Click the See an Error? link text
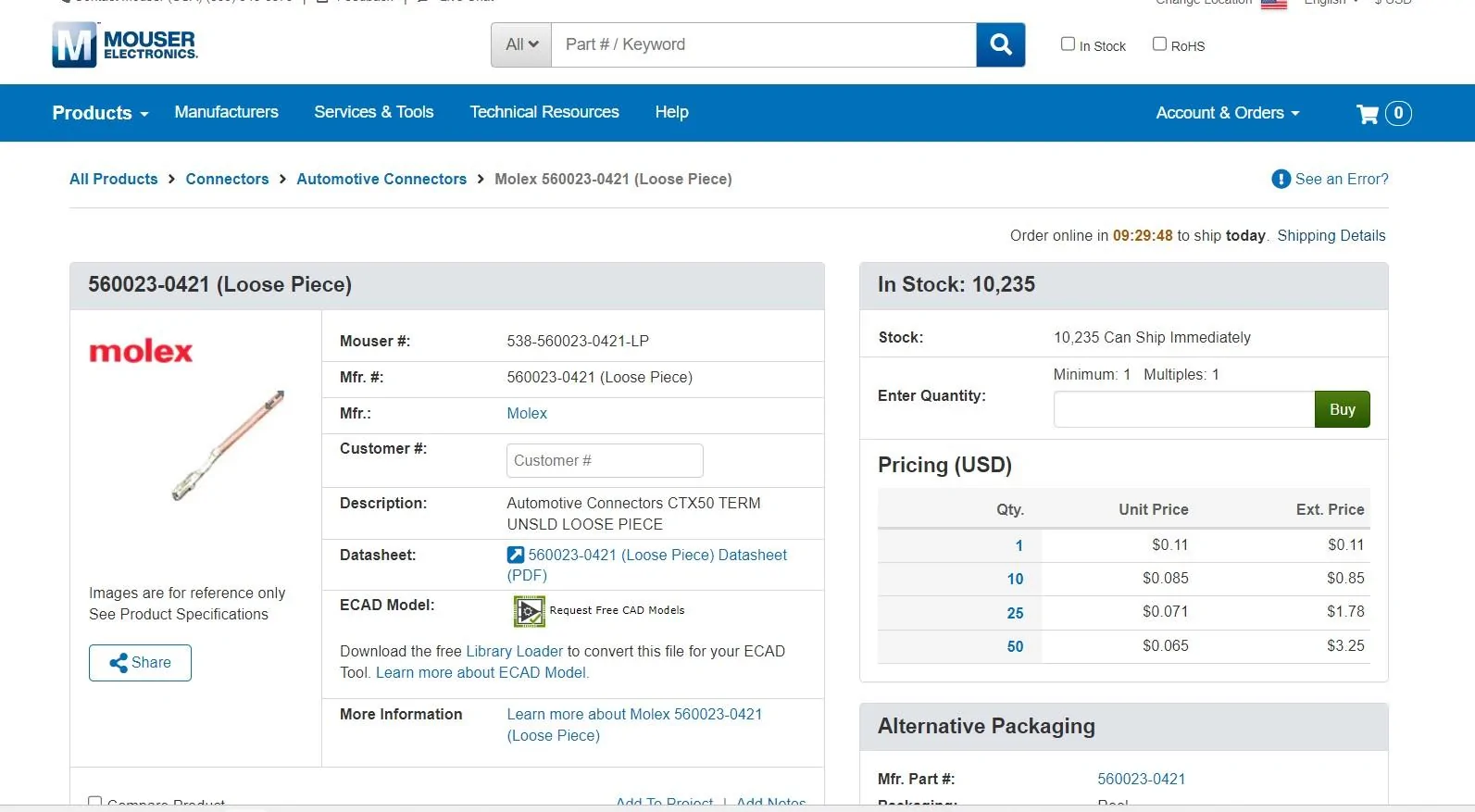Screen dimensions: 1475x812 [x=1342, y=180]
